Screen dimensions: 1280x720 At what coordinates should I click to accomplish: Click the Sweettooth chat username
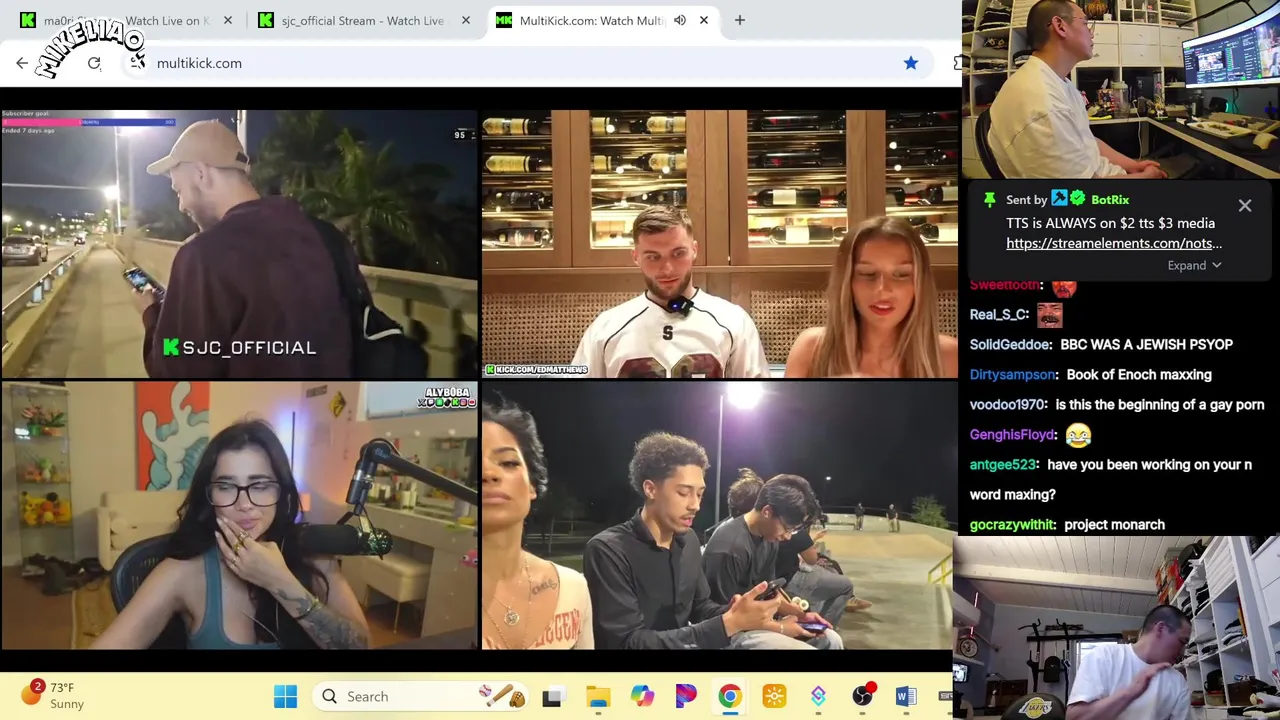[1005, 285]
